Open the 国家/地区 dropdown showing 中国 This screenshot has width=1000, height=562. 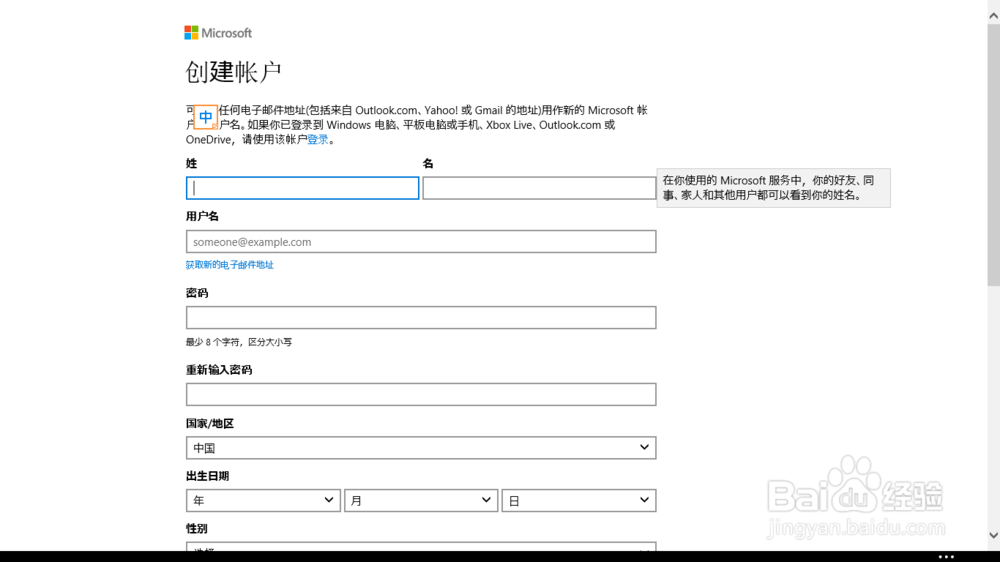pyautogui.click(x=421, y=448)
